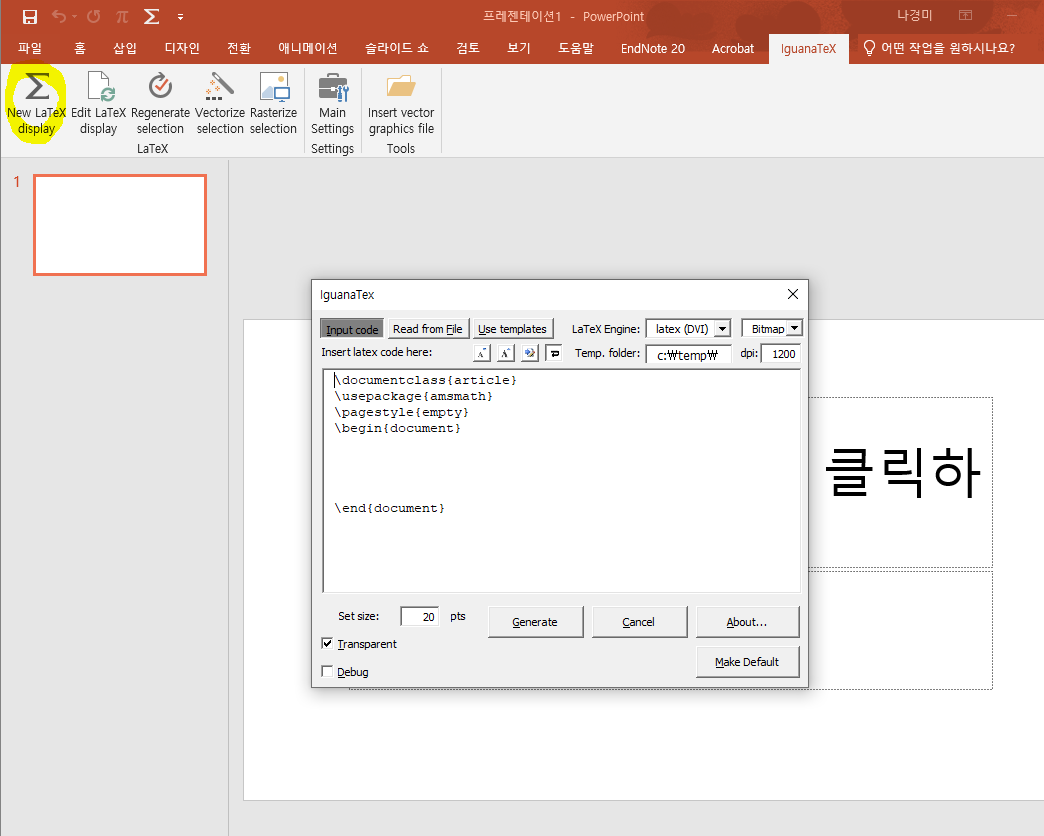Image resolution: width=1044 pixels, height=836 pixels.
Task: Open the 슬라이드 쇼 ribbon tab
Action: pos(397,49)
